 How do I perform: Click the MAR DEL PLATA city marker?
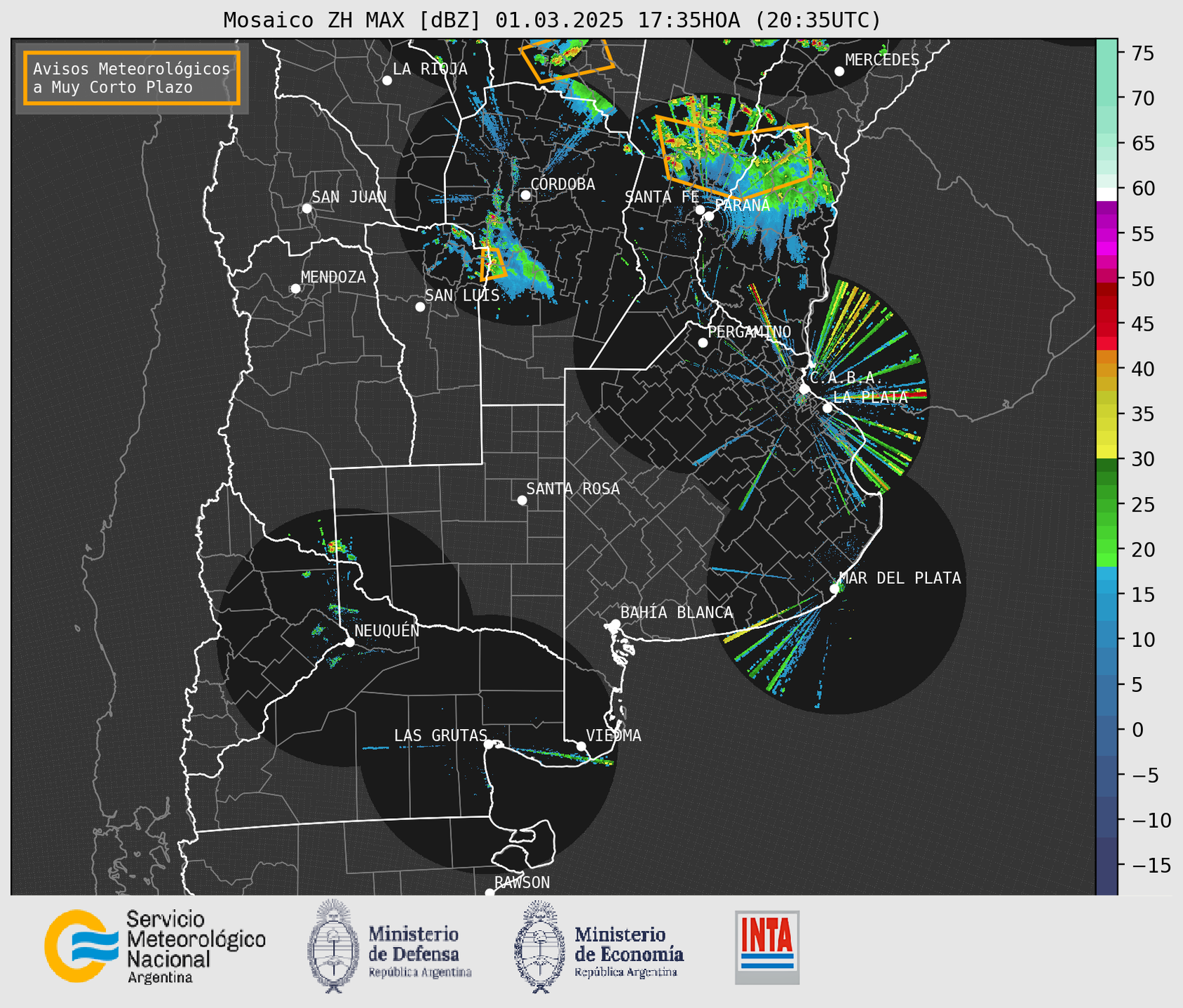point(834,589)
